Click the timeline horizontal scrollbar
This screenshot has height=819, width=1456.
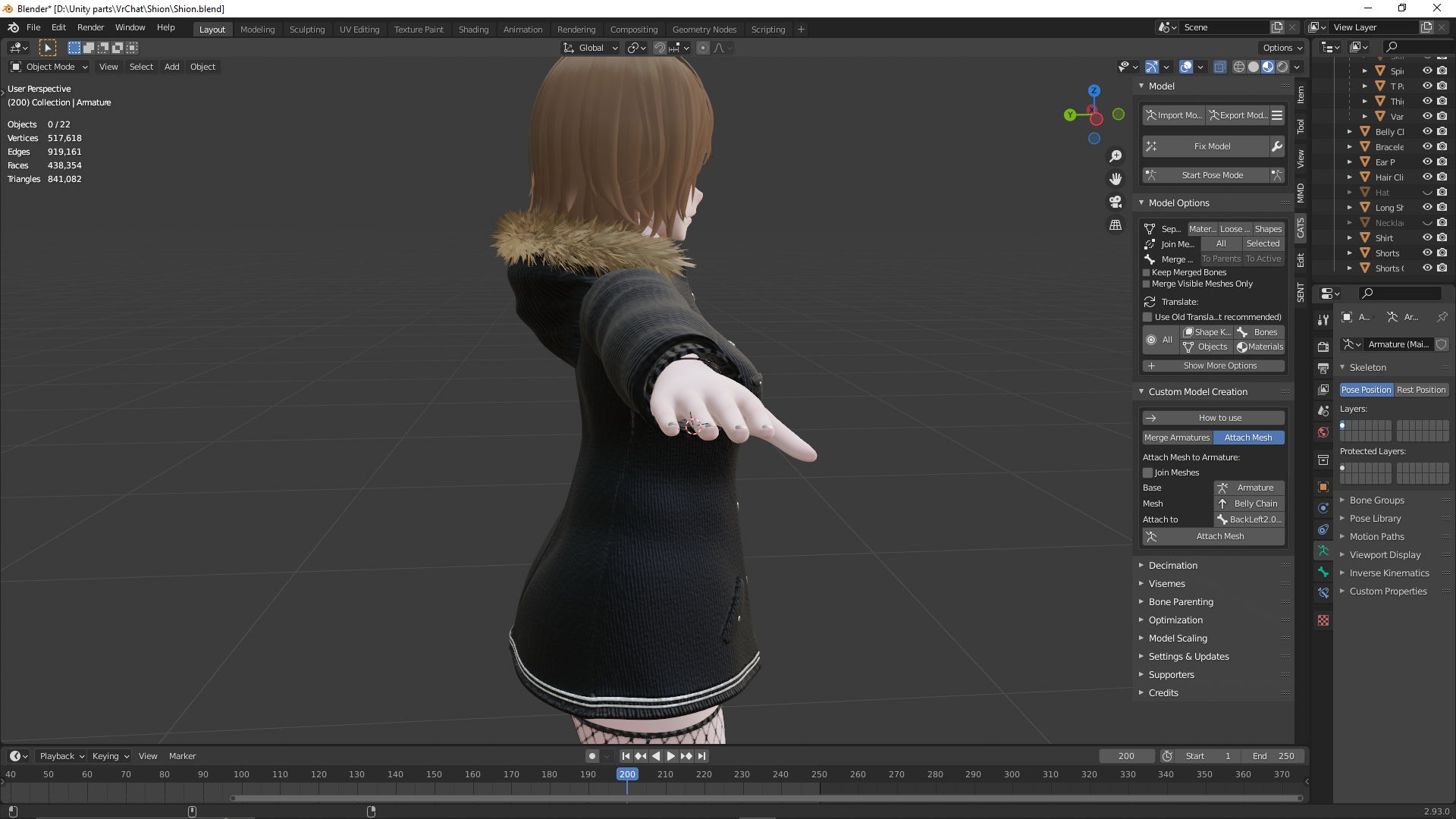pos(766,798)
